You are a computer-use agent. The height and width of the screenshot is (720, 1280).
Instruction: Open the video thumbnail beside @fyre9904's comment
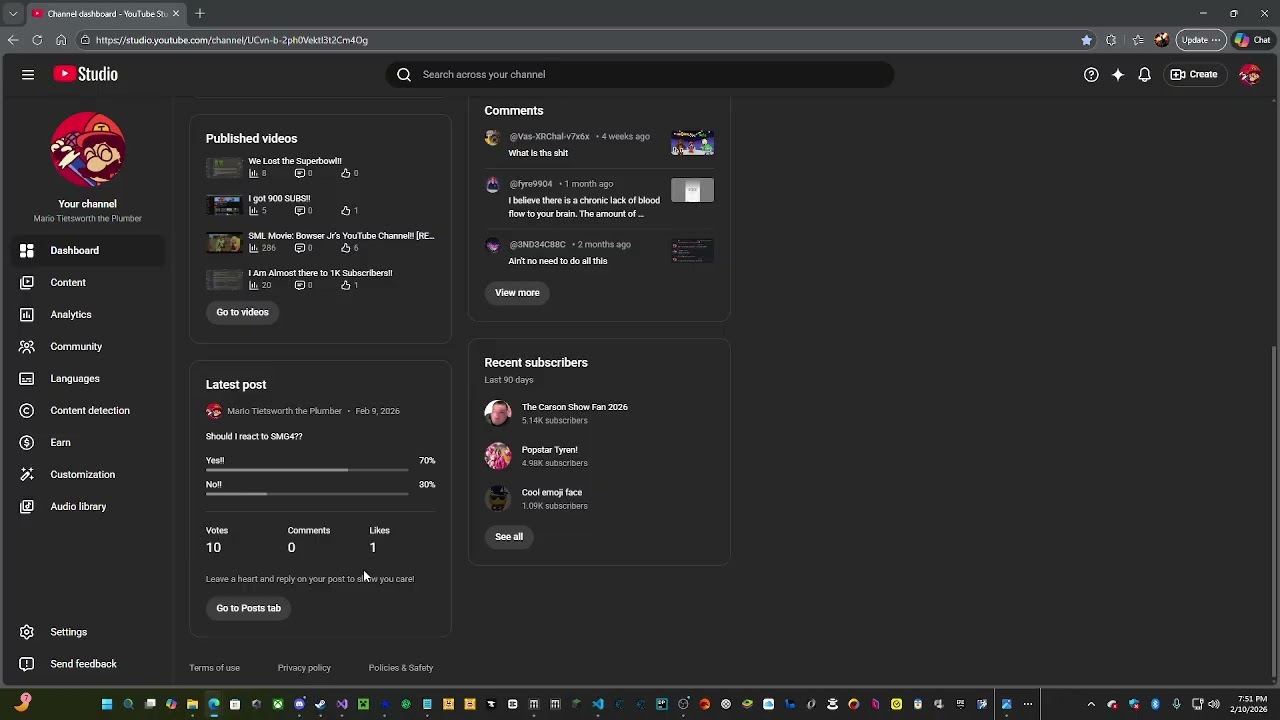[x=692, y=190]
